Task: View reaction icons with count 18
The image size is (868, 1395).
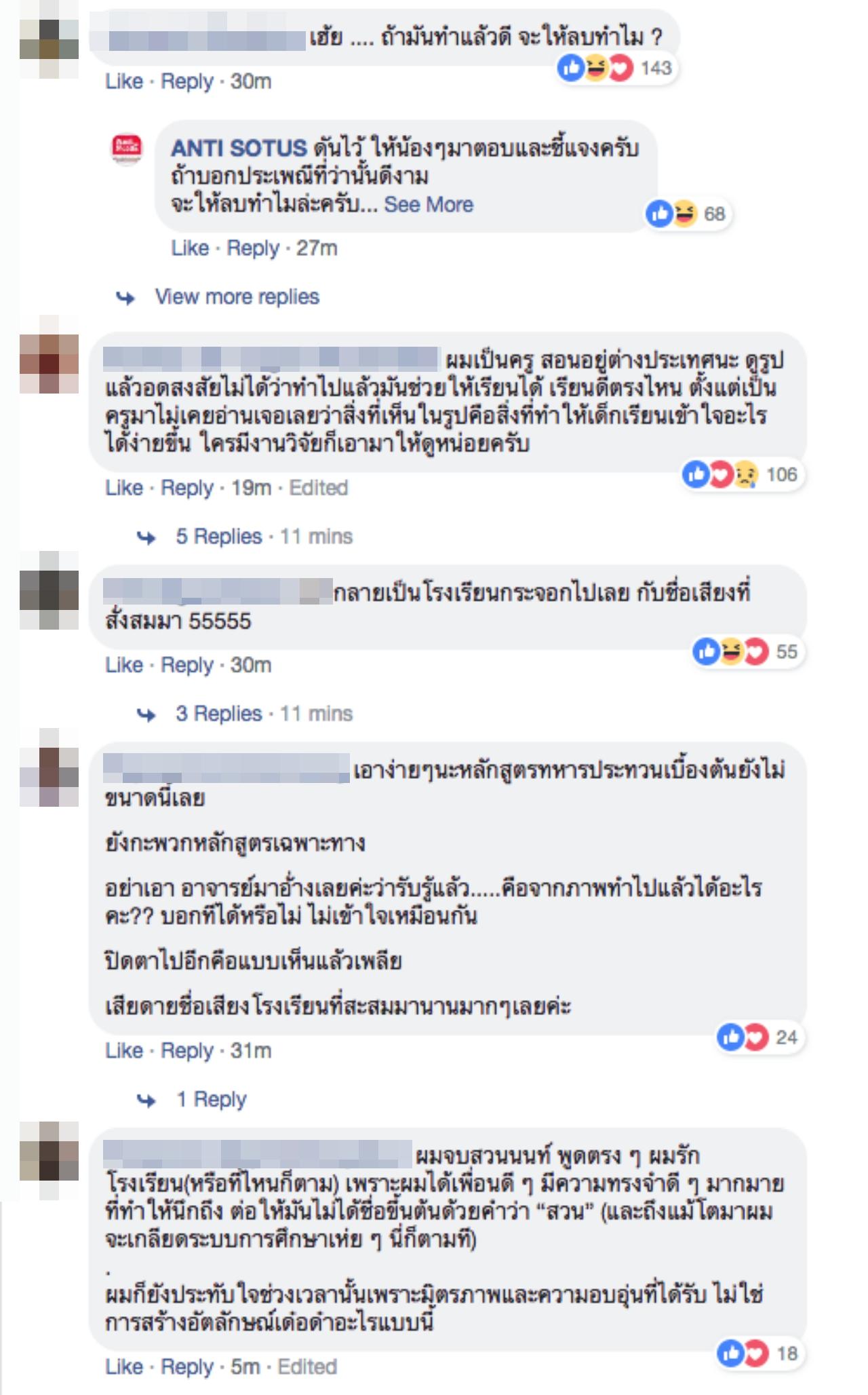Action: coord(758,1354)
